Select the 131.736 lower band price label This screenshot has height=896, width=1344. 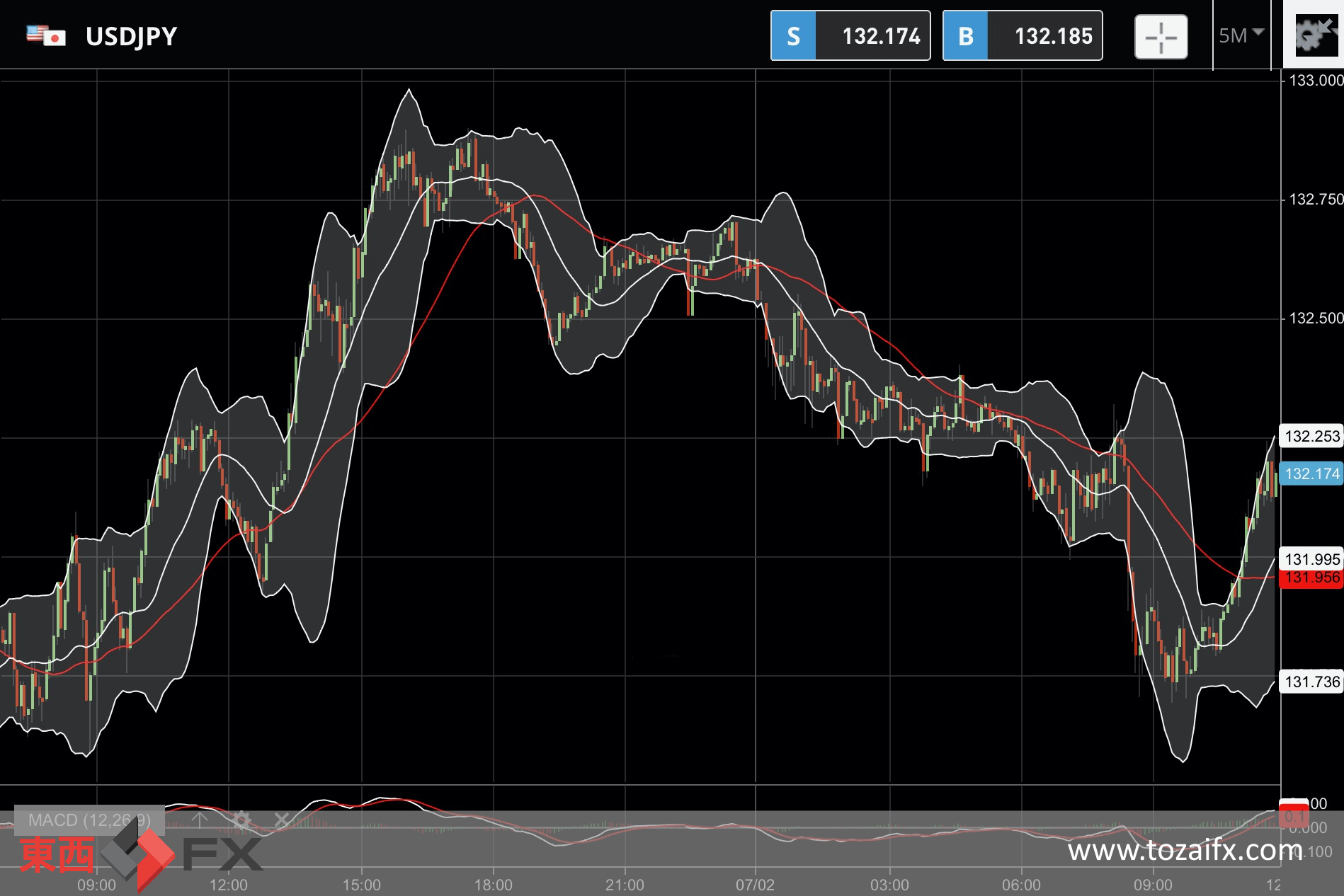[1311, 682]
